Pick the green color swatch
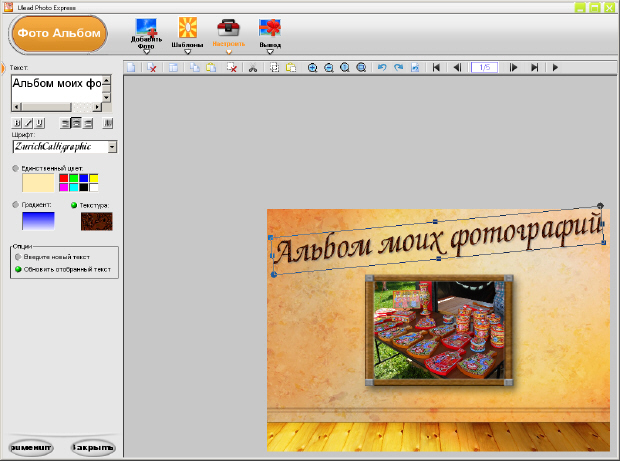The image size is (620, 461). click(74, 178)
